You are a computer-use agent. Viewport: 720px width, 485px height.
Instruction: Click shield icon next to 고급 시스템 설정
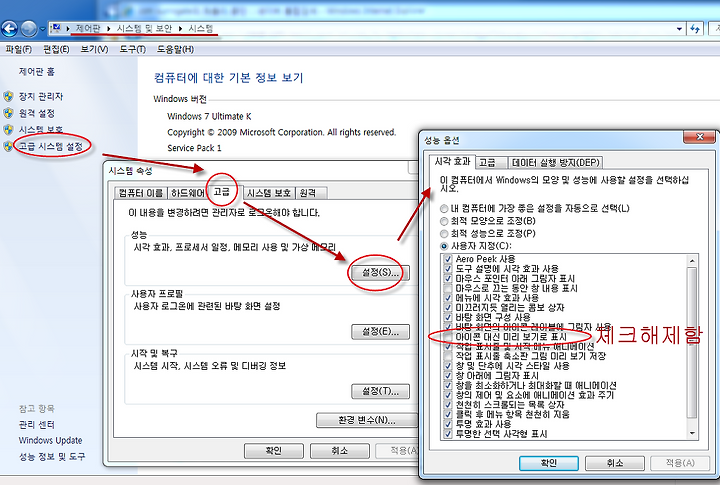pyautogui.click(x=8, y=146)
